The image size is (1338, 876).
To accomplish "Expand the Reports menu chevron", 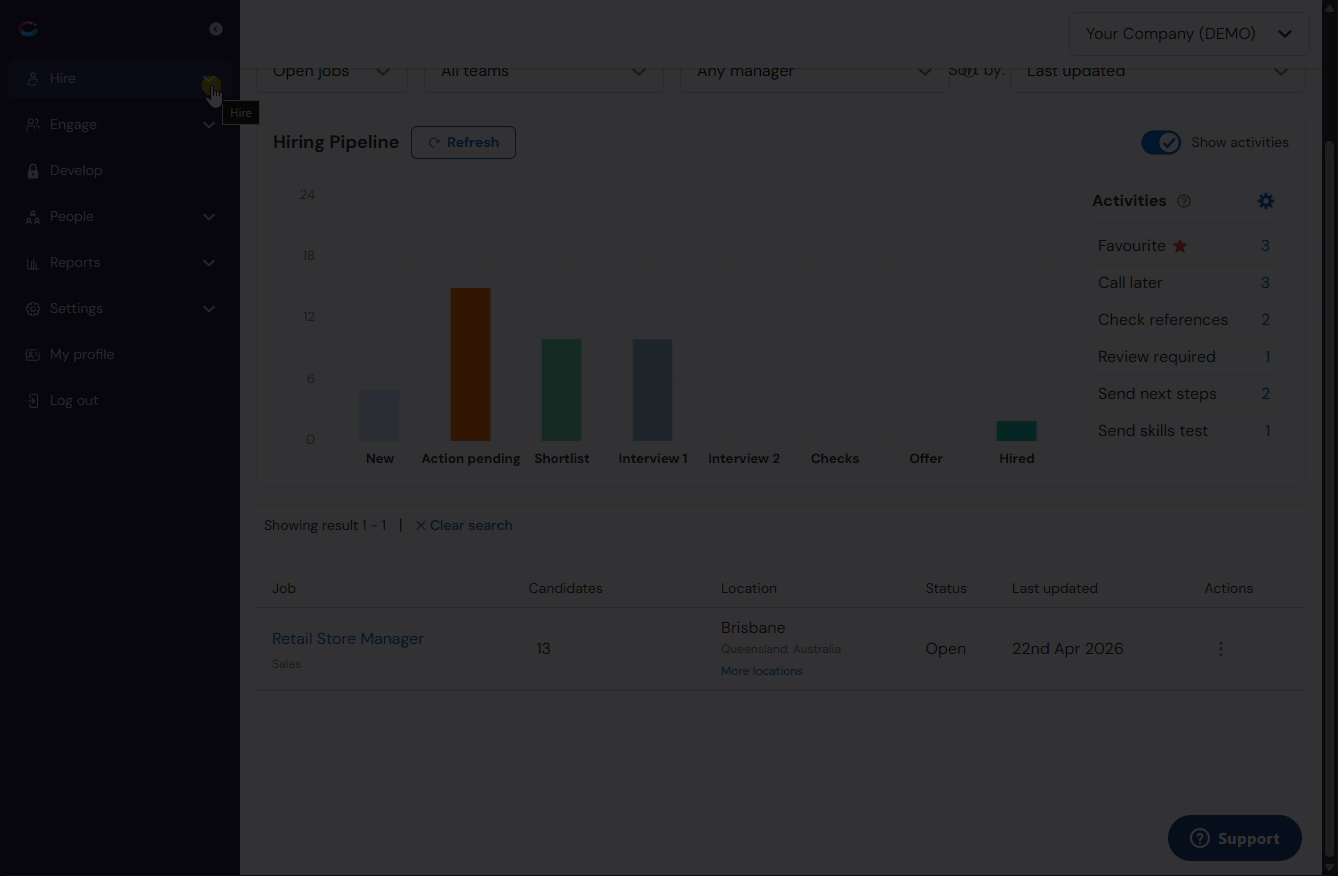I will [x=209, y=263].
